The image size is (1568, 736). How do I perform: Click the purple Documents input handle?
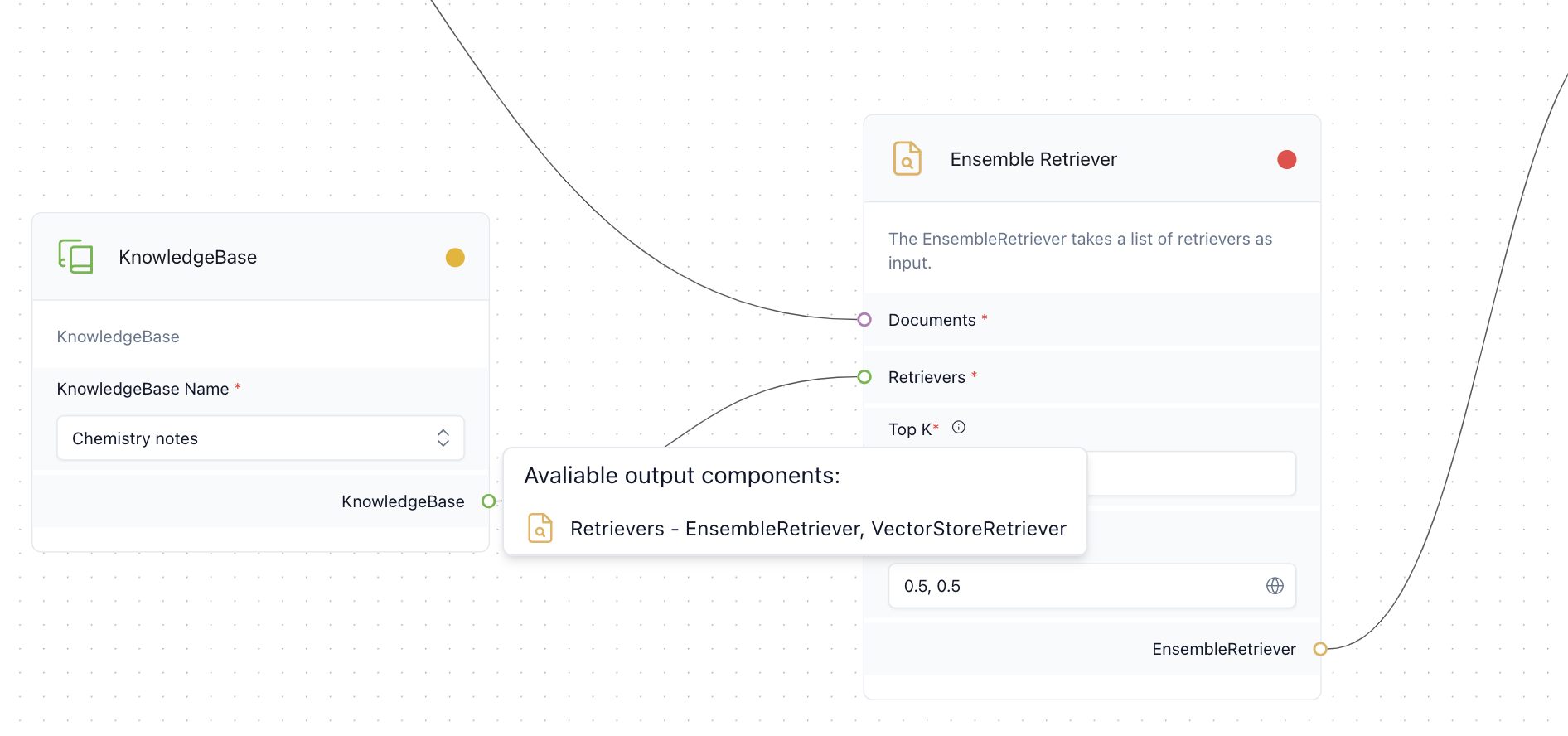(x=864, y=320)
